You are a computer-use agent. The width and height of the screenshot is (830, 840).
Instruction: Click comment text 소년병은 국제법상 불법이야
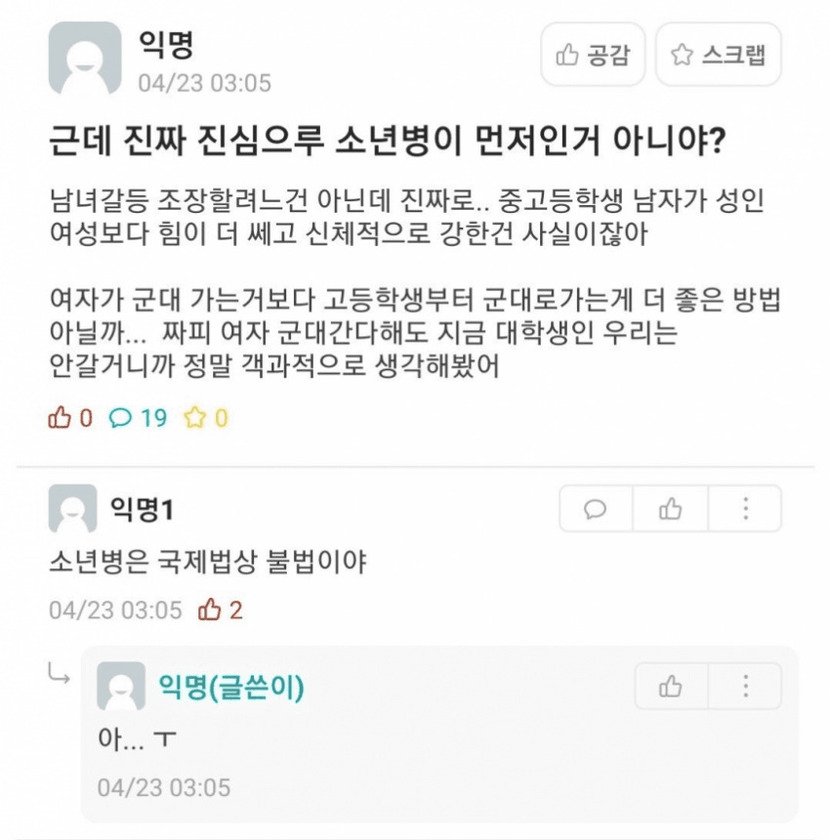point(207,562)
